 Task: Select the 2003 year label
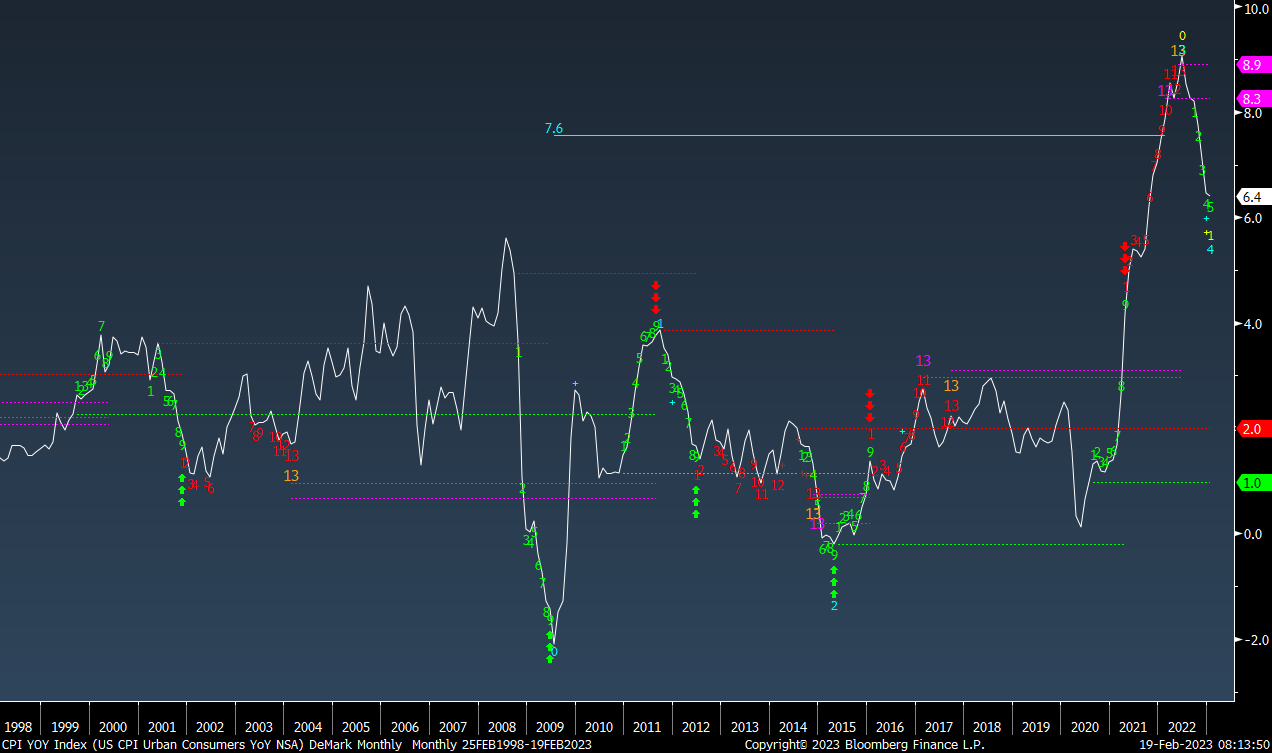pos(258,727)
